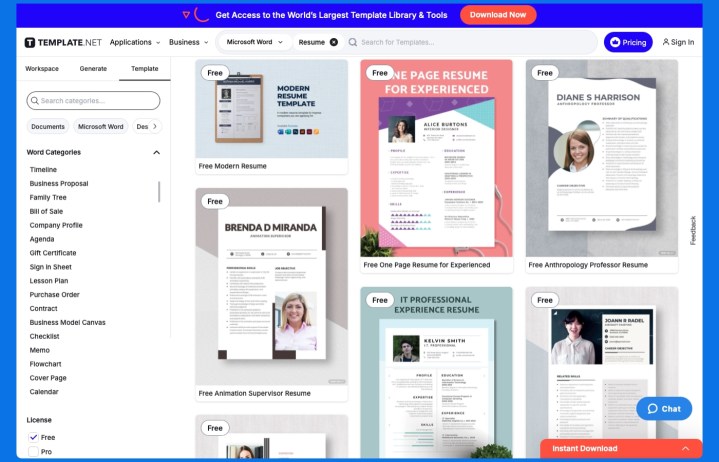This screenshot has height=462, width=719.
Task: Select the Business Proposal category
Action: pos(59,184)
